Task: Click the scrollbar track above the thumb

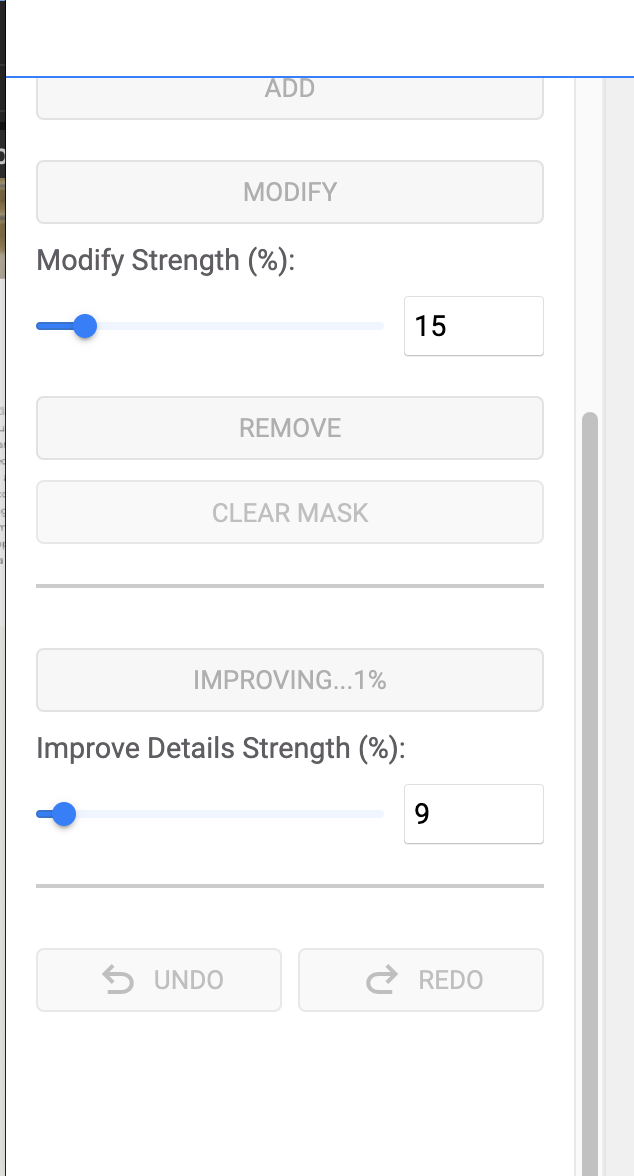Action: point(590,250)
